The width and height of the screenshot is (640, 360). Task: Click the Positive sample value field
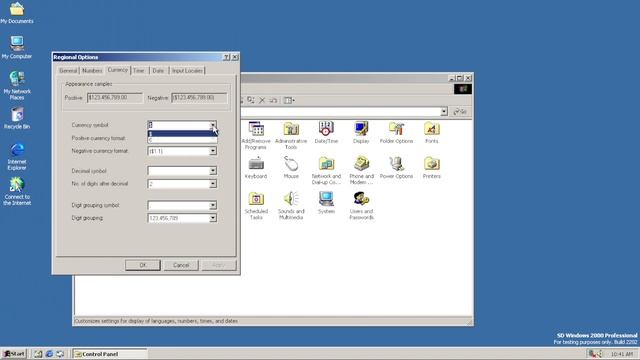click(114, 98)
